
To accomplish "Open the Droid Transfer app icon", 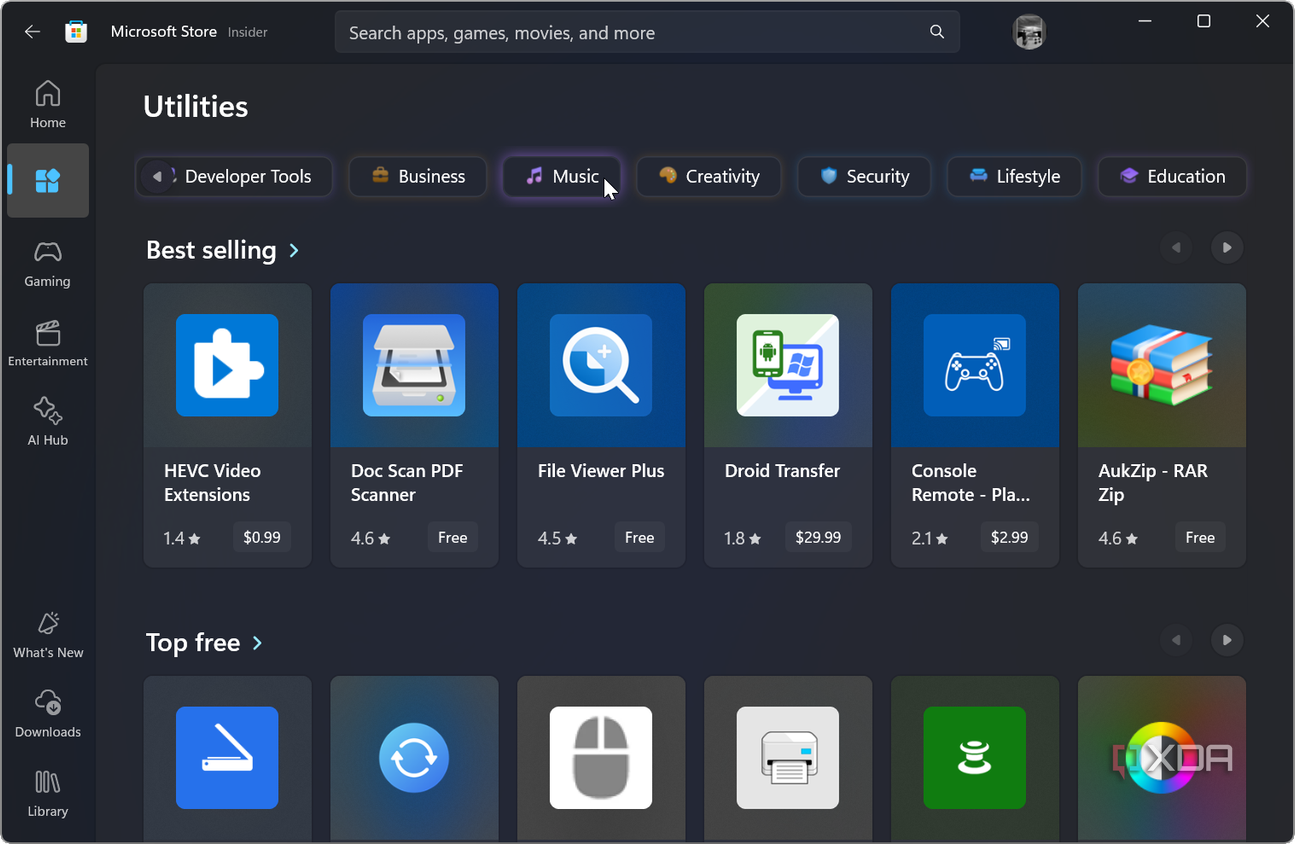I will 788,365.
